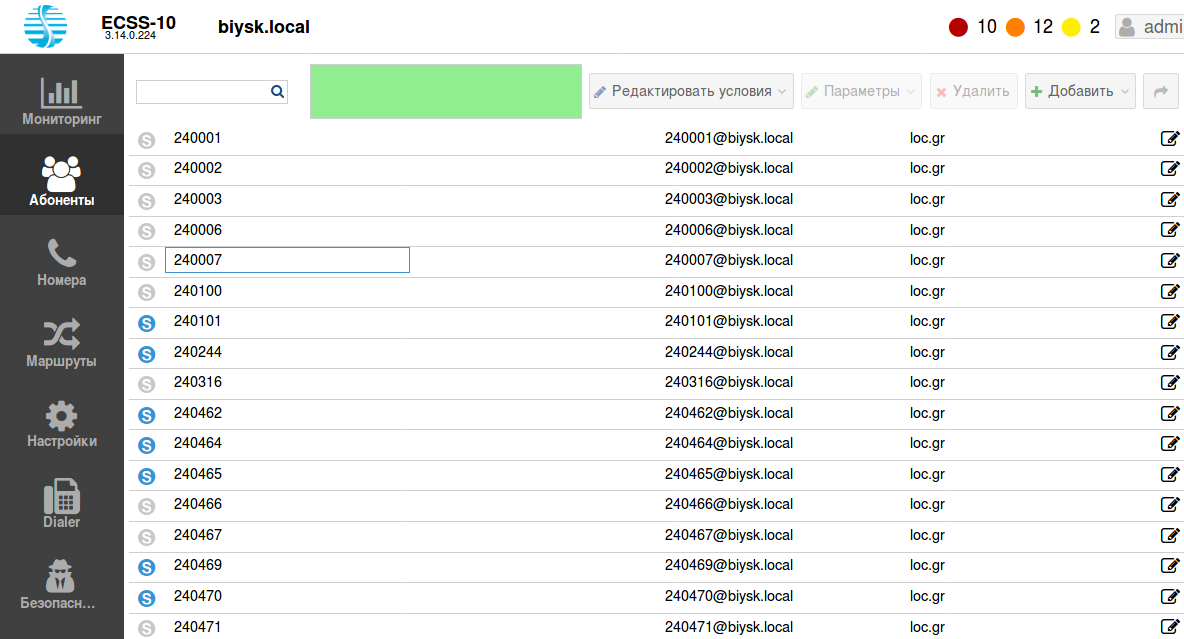This screenshot has height=639, width=1184.
Task: Open edit for subscriber 240001
Action: tap(1169, 139)
